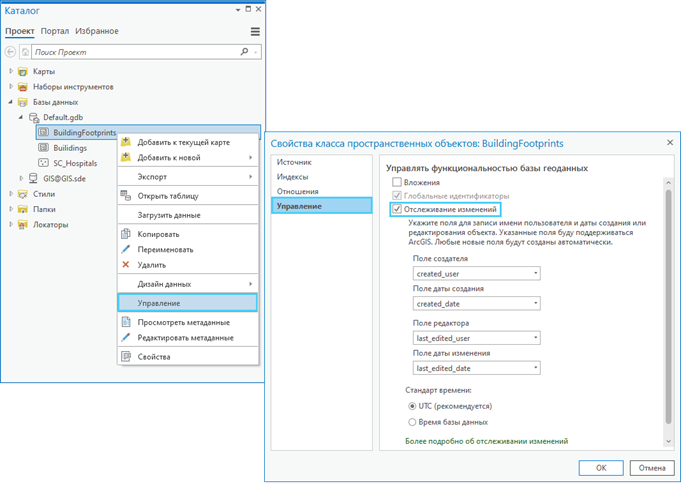Open the Поле даты изменения dropdown

click(x=476, y=368)
